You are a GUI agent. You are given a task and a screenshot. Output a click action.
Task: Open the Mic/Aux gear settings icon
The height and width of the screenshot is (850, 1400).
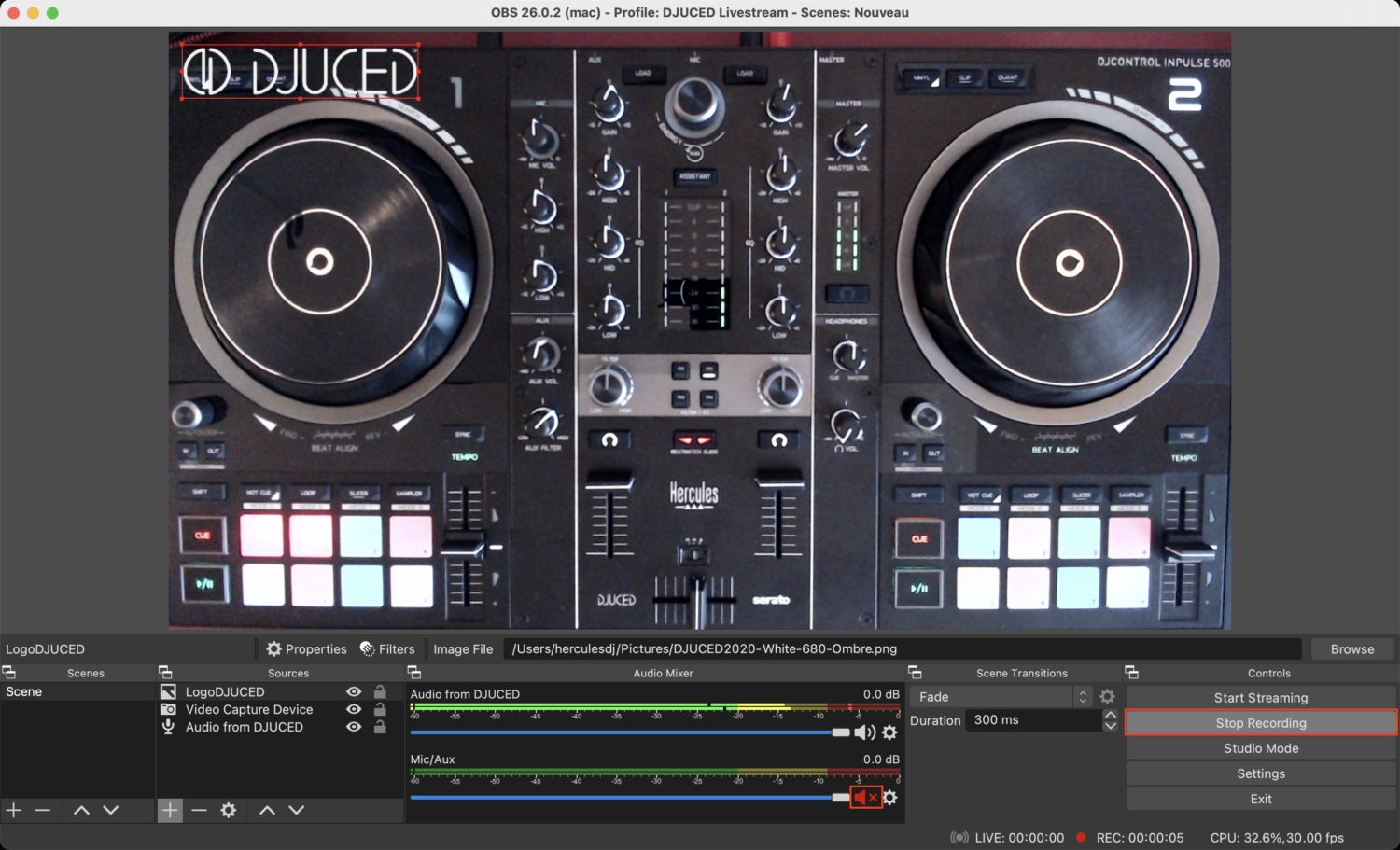click(889, 798)
